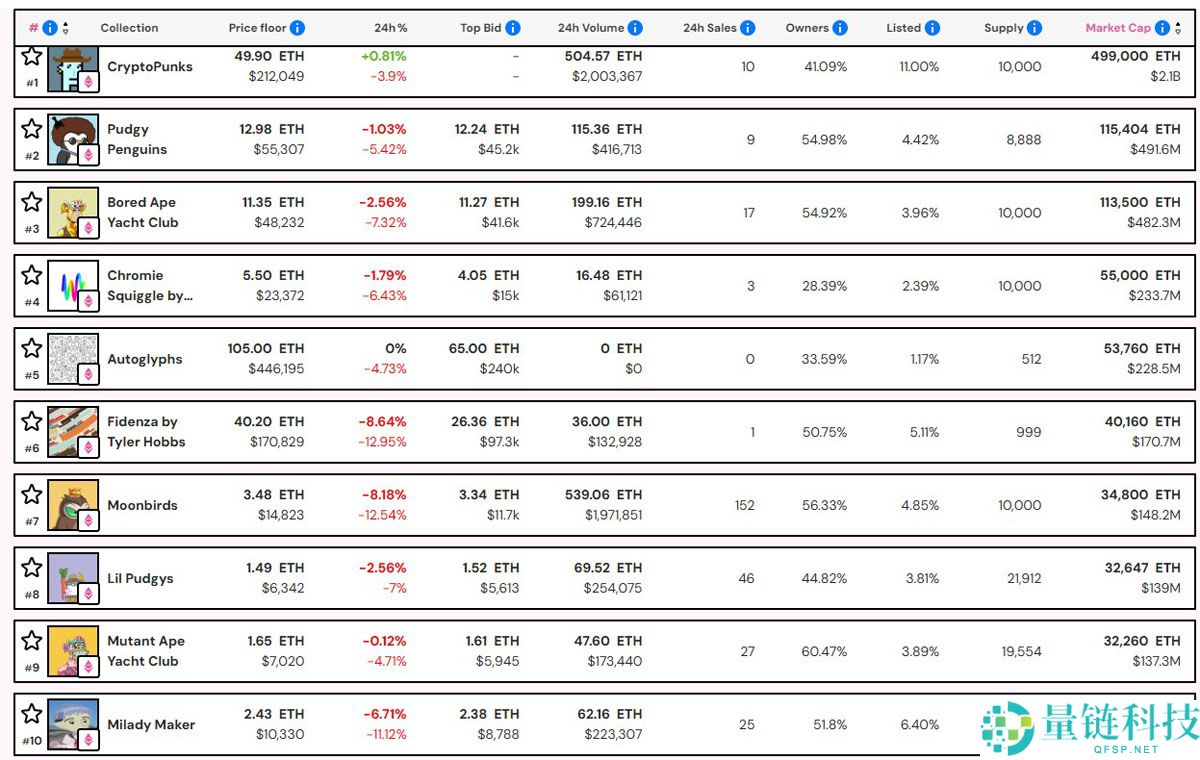The height and width of the screenshot is (760, 1200).
Task: Open the Mutant Ape Yacht Club collection link
Action: coord(147,651)
